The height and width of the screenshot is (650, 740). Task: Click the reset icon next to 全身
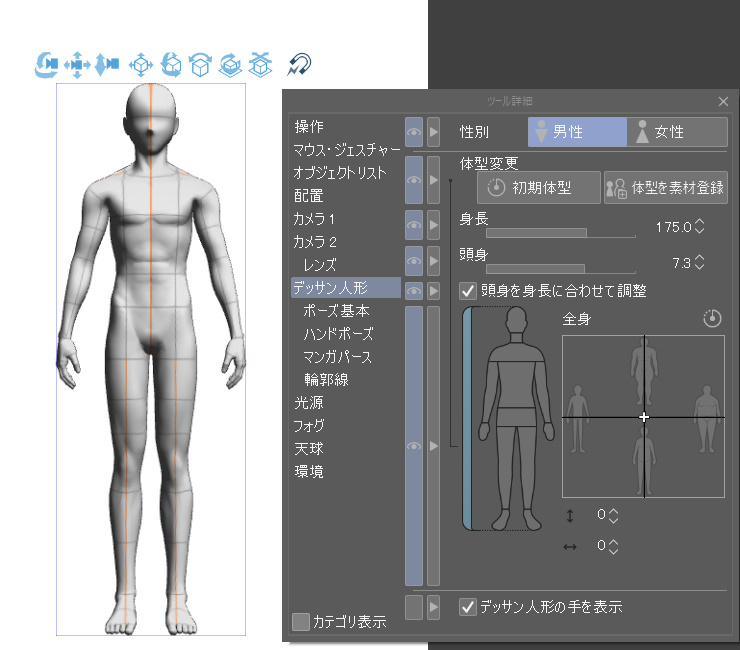712,319
